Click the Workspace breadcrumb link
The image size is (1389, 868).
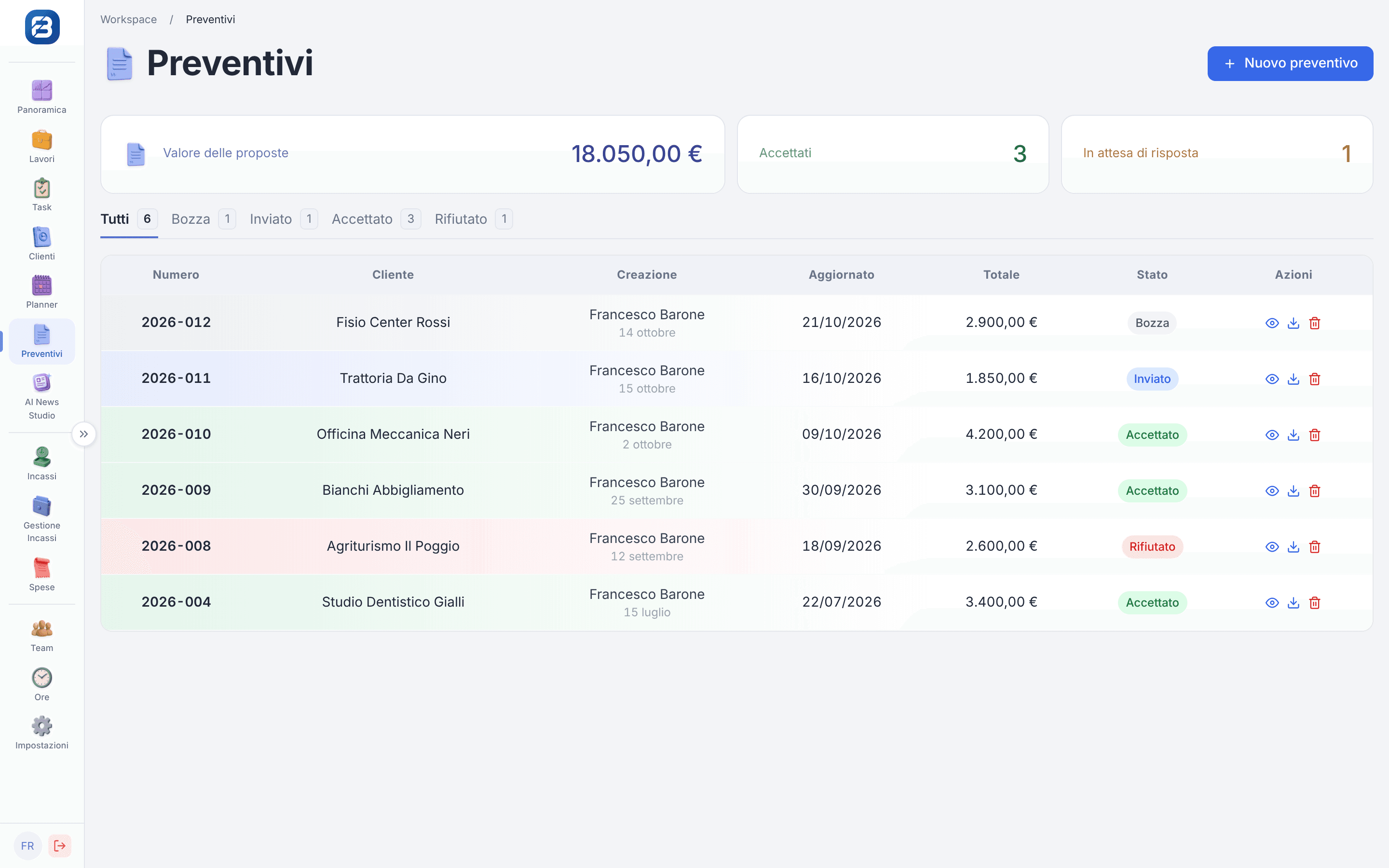tap(129, 19)
